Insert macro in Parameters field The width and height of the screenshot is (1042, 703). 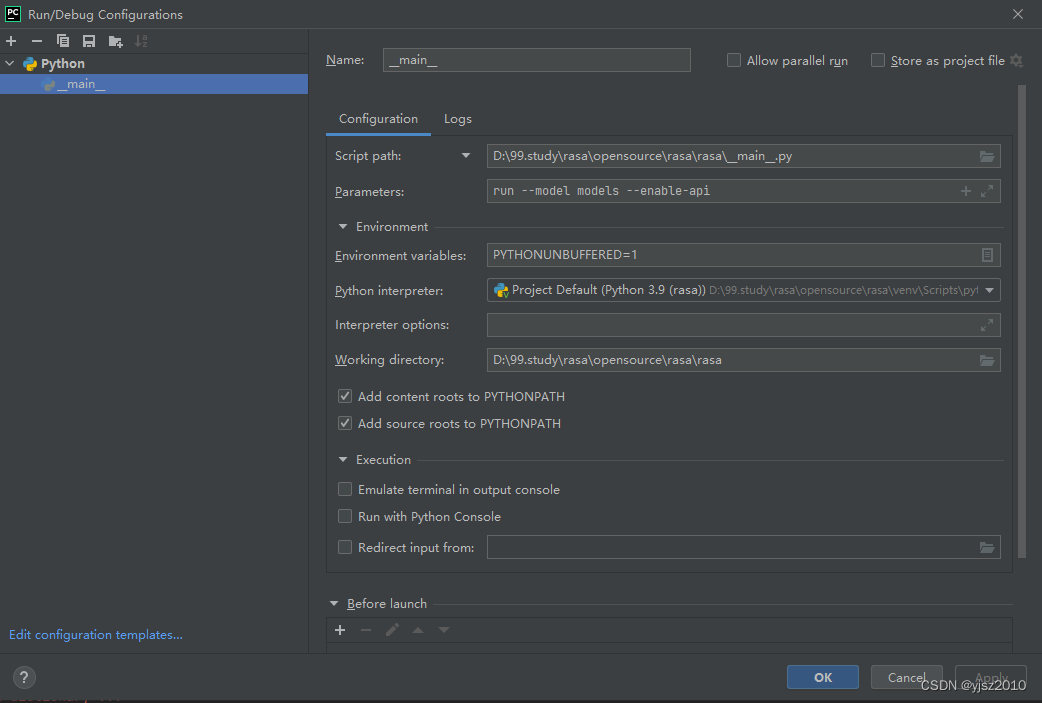coord(966,191)
